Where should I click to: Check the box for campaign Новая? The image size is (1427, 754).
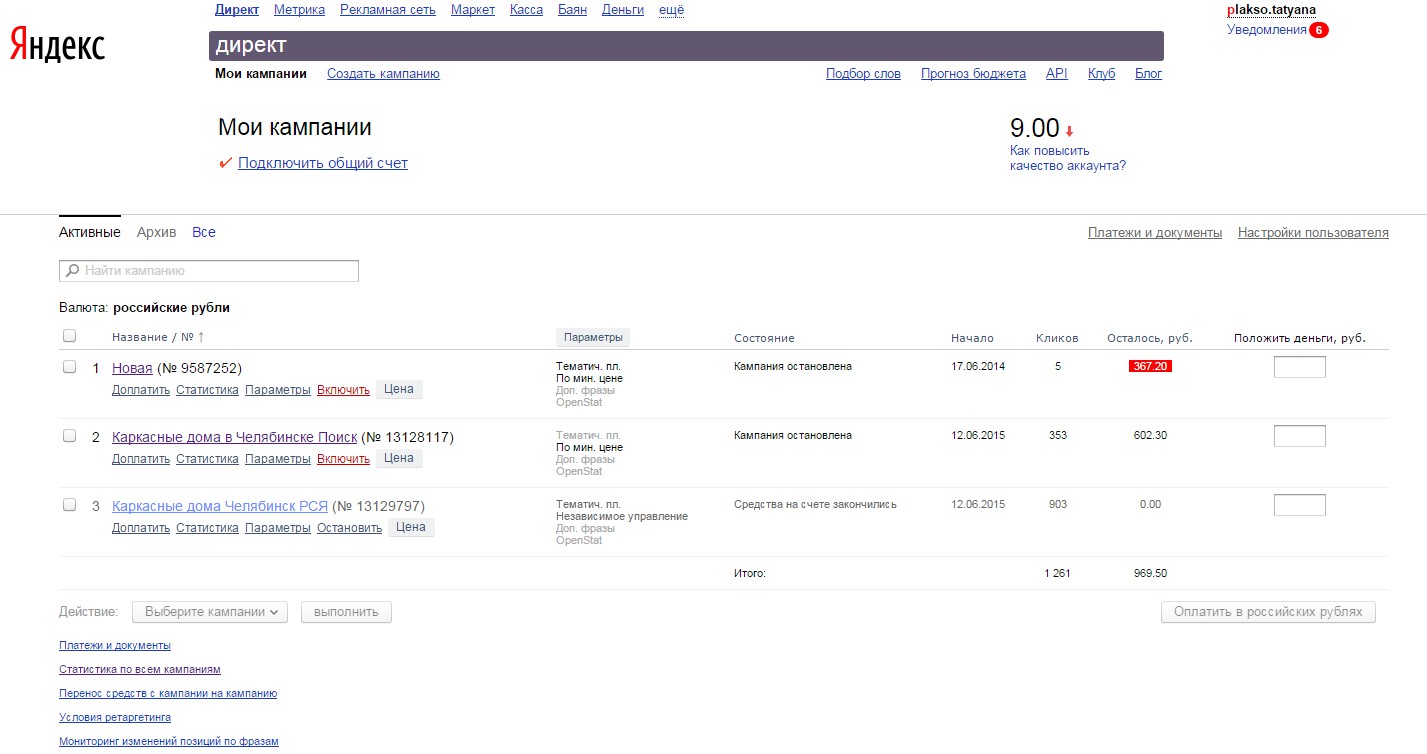point(69,367)
